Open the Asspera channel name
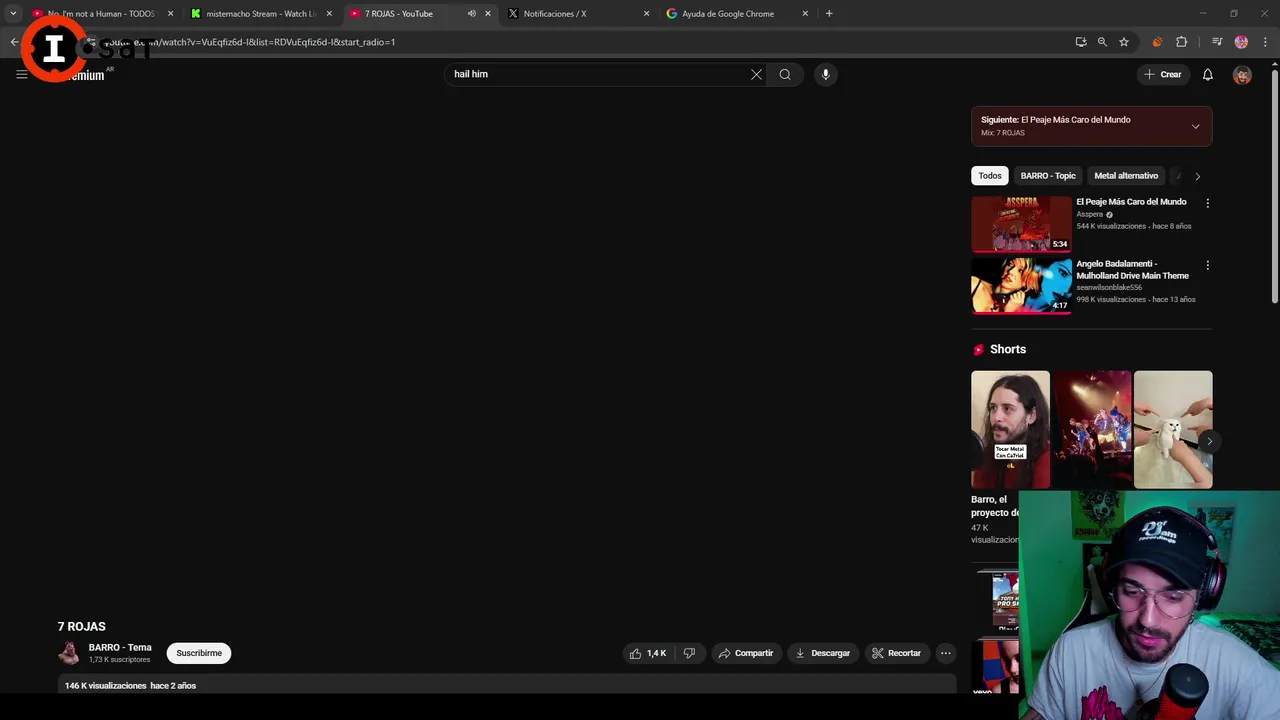This screenshot has width=1280, height=720. point(1089,214)
